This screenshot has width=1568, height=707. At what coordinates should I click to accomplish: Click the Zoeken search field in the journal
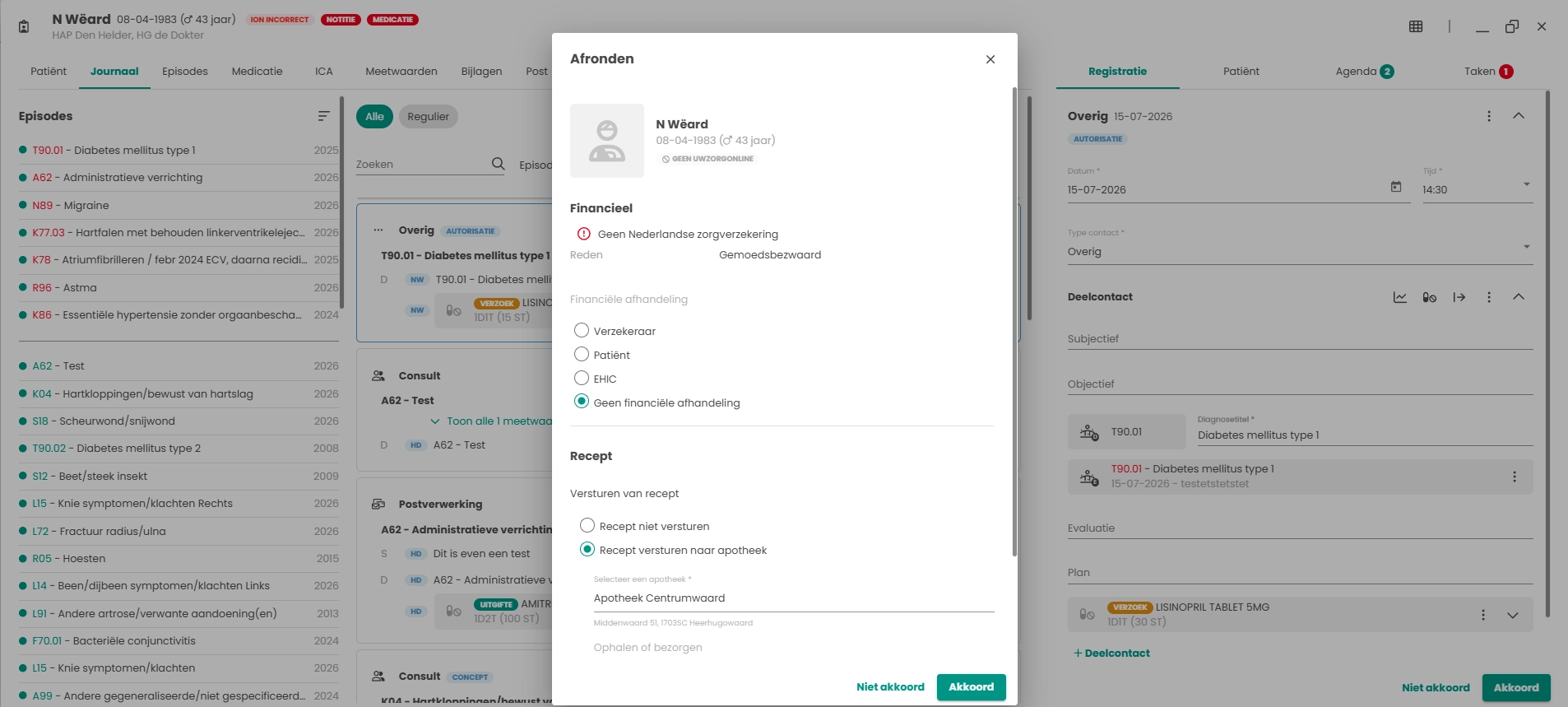422,164
